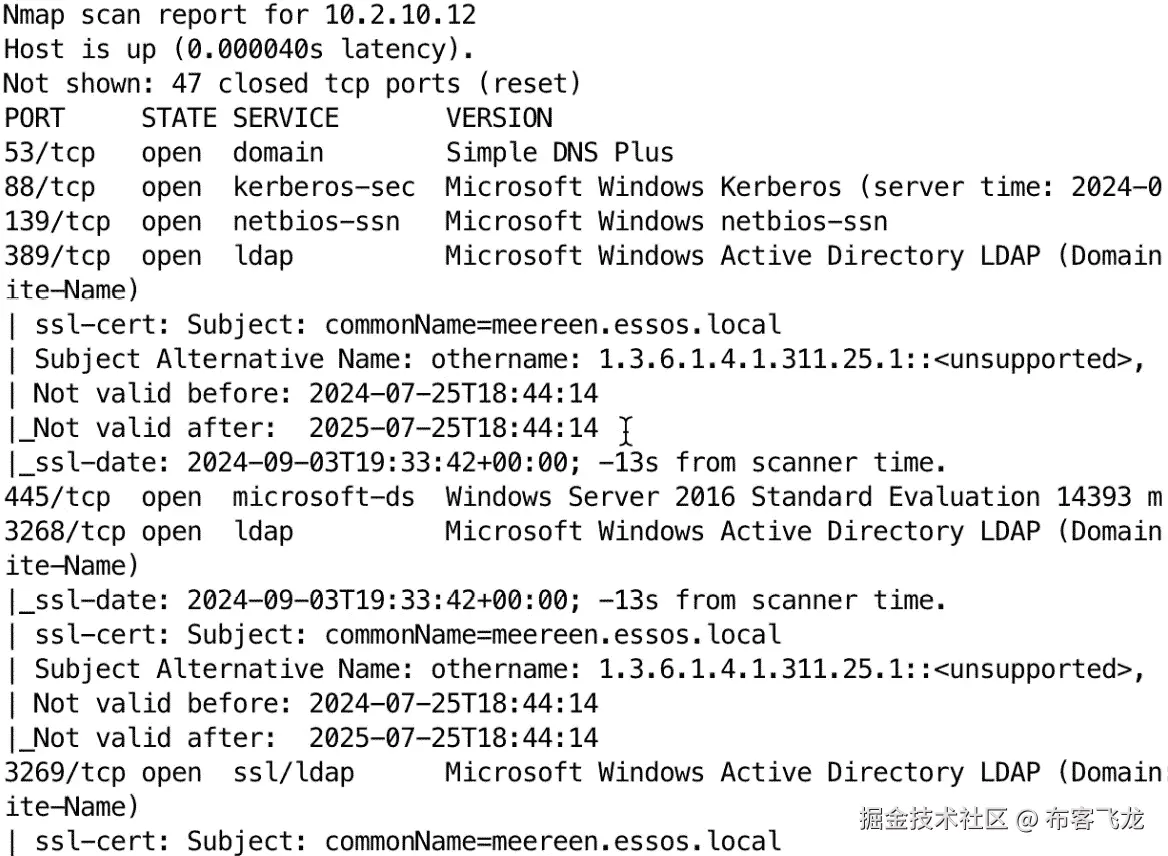Click the 445/tcp port entry
The height and width of the screenshot is (856, 1168).
57,497
